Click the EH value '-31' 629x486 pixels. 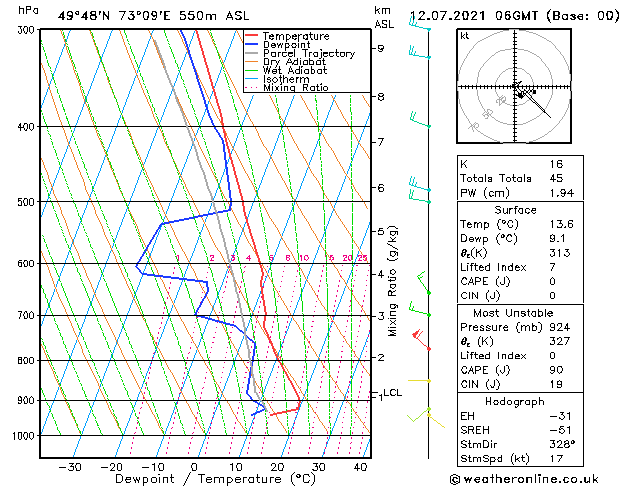click(560, 416)
